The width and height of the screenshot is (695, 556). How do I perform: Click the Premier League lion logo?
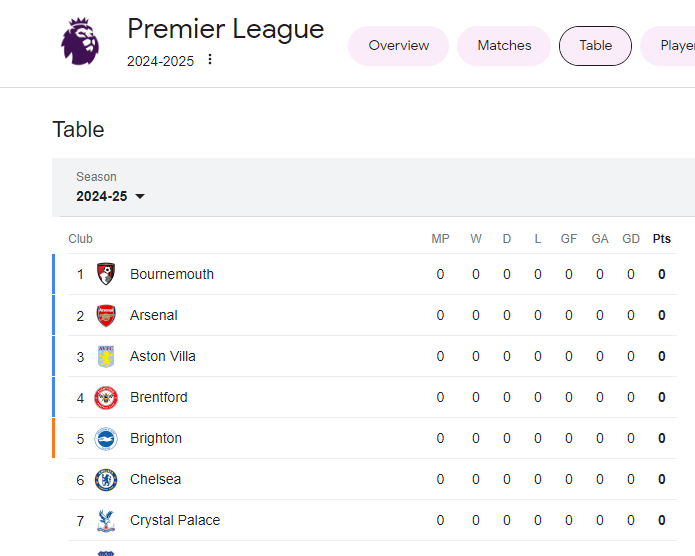80,41
